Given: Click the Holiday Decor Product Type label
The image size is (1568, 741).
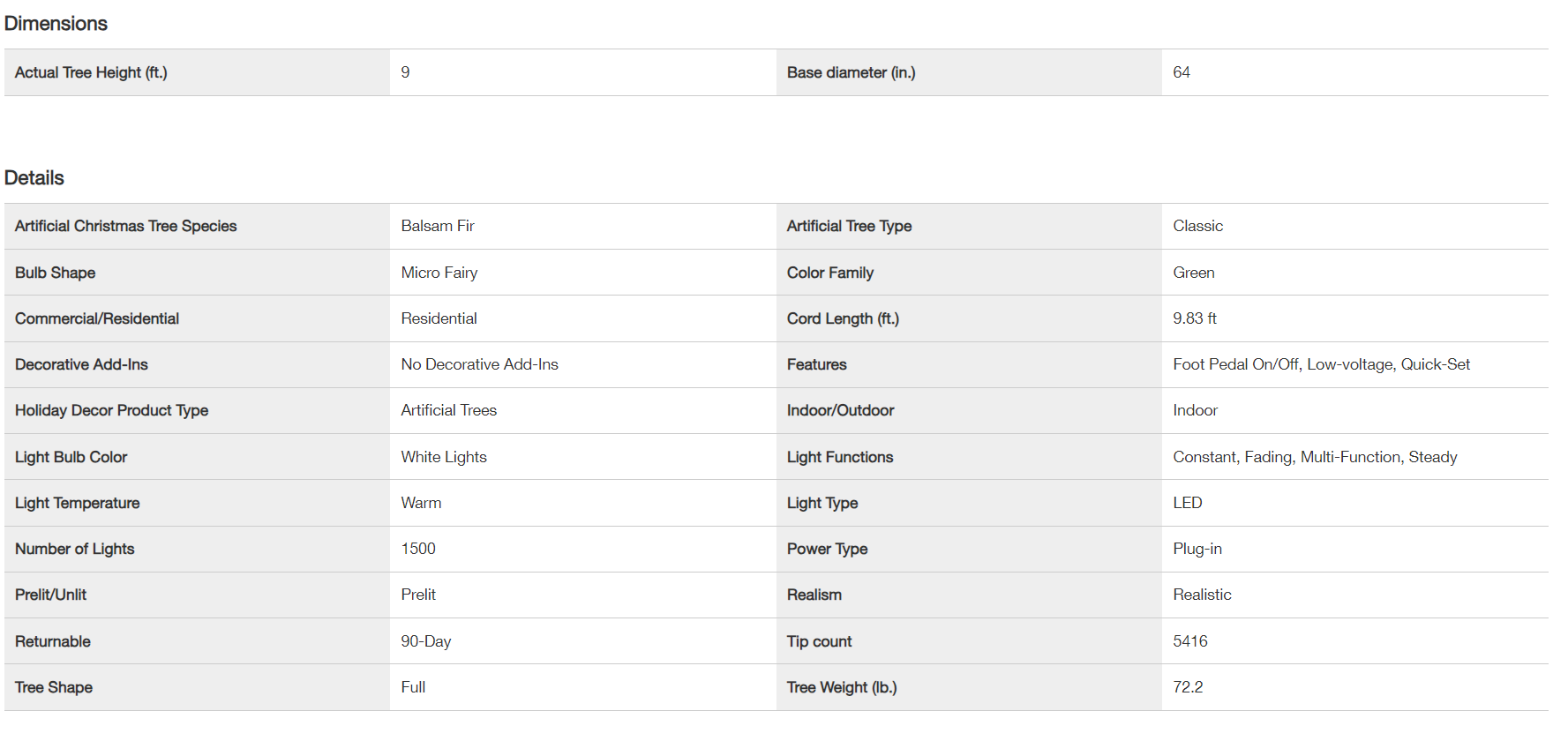Looking at the screenshot, I should pyautogui.click(x=111, y=410).
